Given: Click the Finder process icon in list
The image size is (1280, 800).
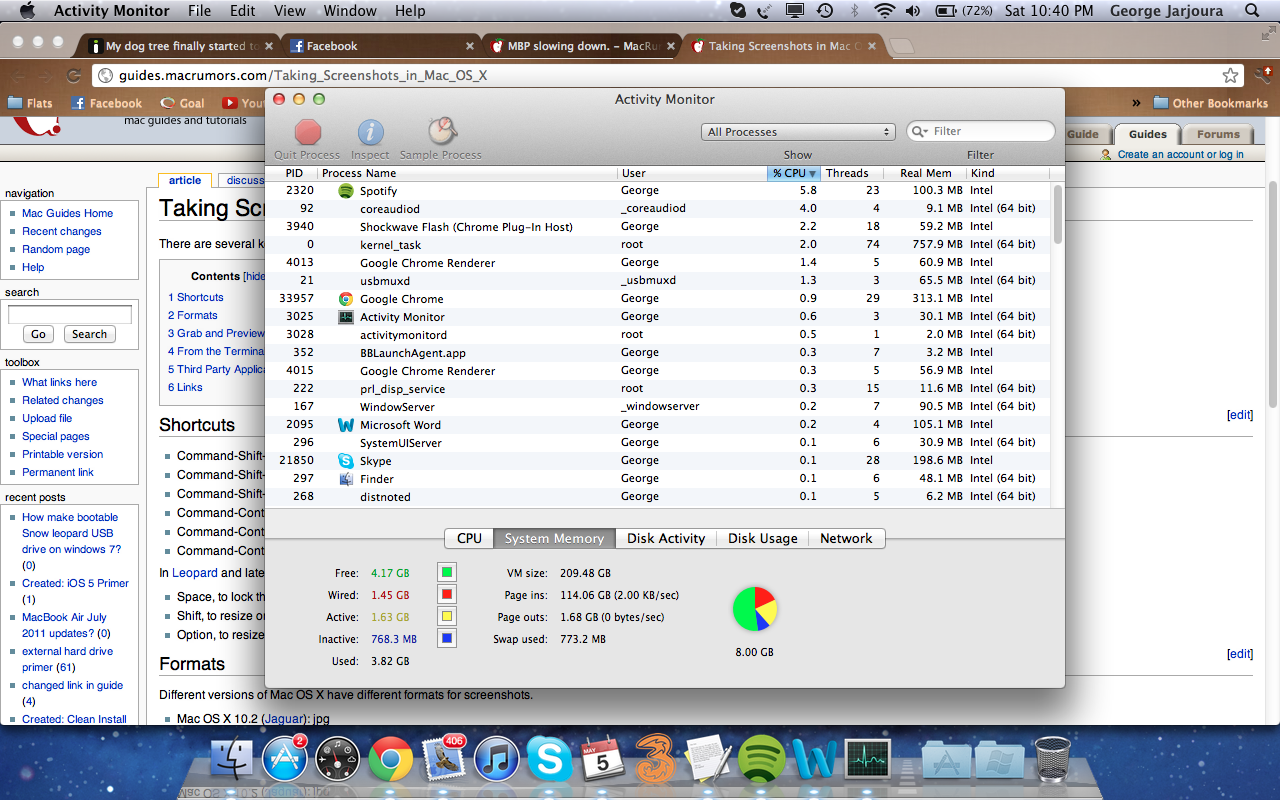Looking at the screenshot, I should pos(346,478).
